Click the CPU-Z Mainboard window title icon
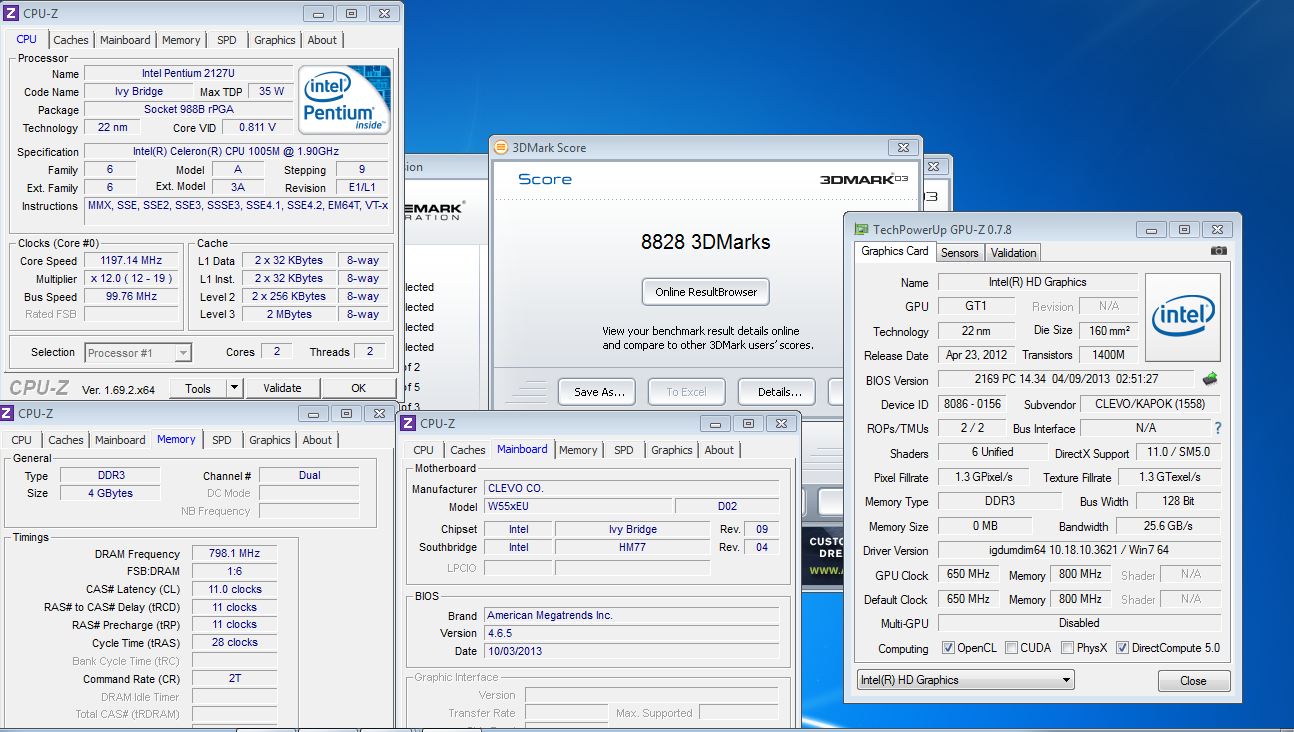 click(409, 423)
